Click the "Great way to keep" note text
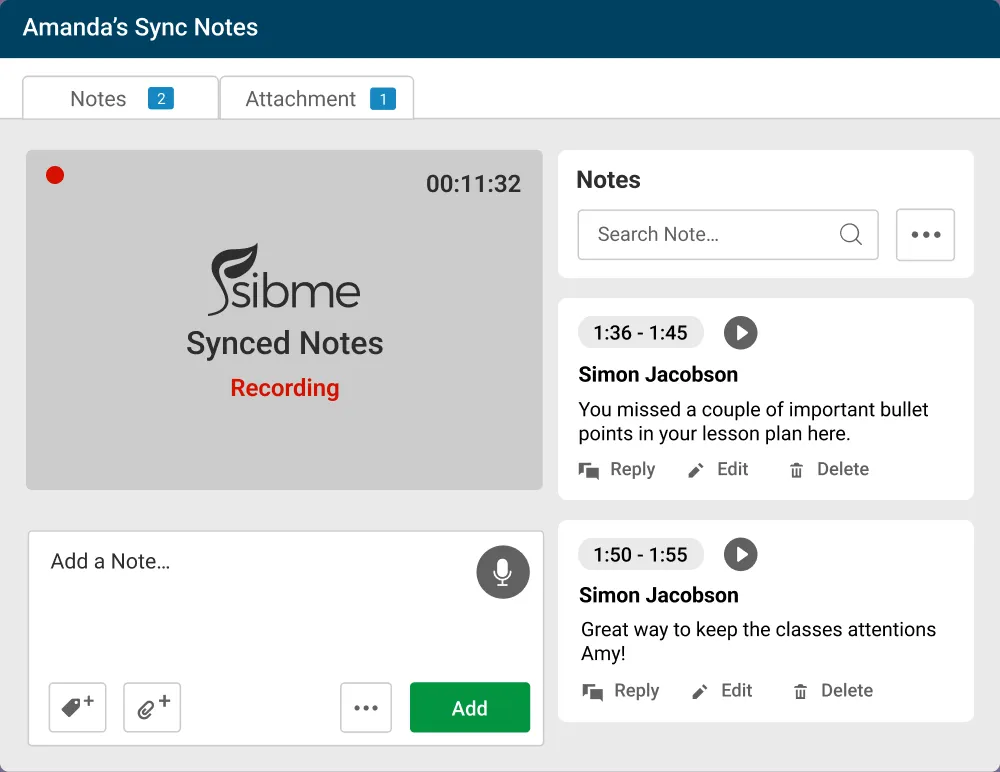The image size is (1000, 772). point(758,641)
